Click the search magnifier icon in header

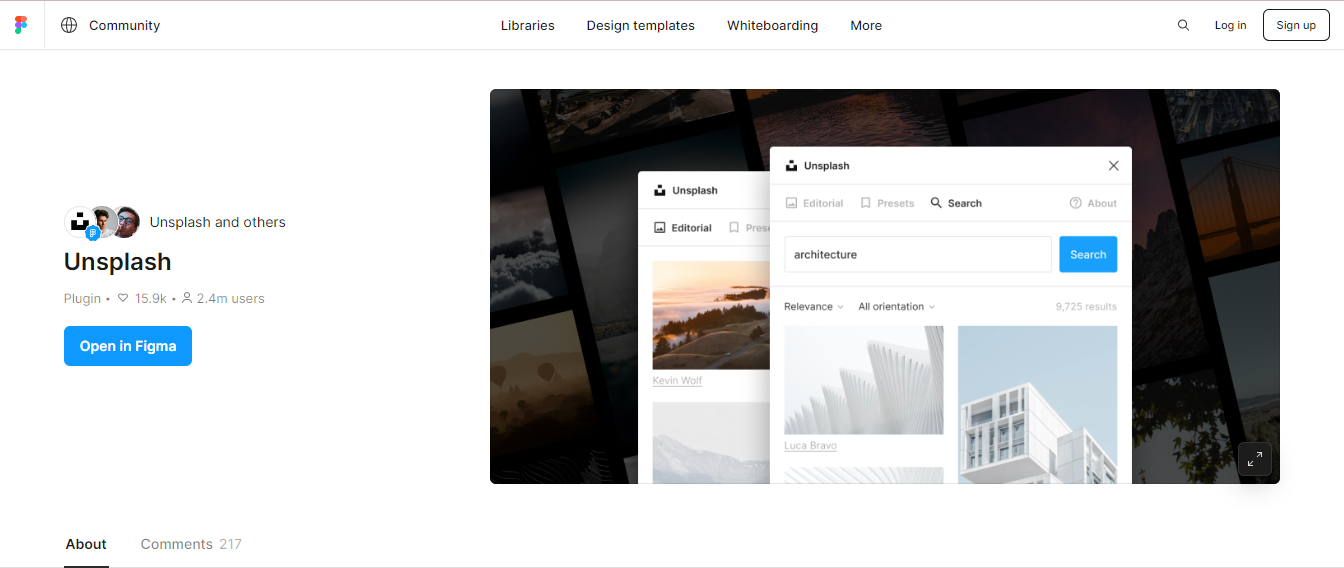[1183, 25]
